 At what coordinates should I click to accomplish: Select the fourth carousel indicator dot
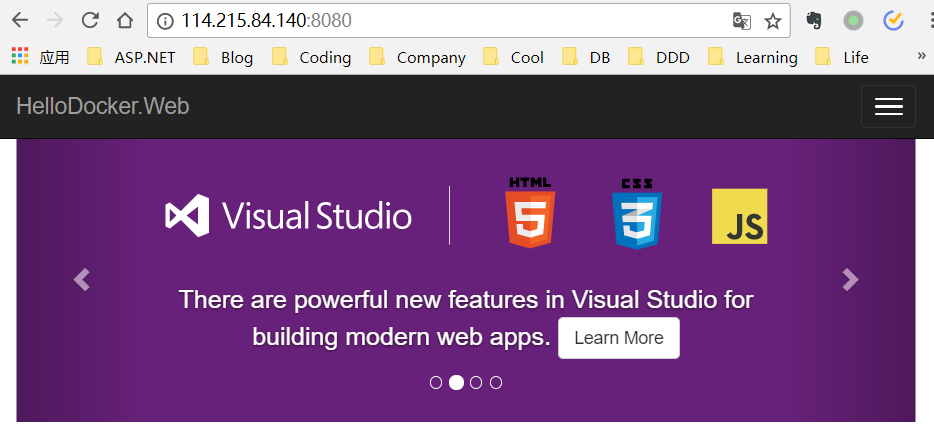point(496,382)
